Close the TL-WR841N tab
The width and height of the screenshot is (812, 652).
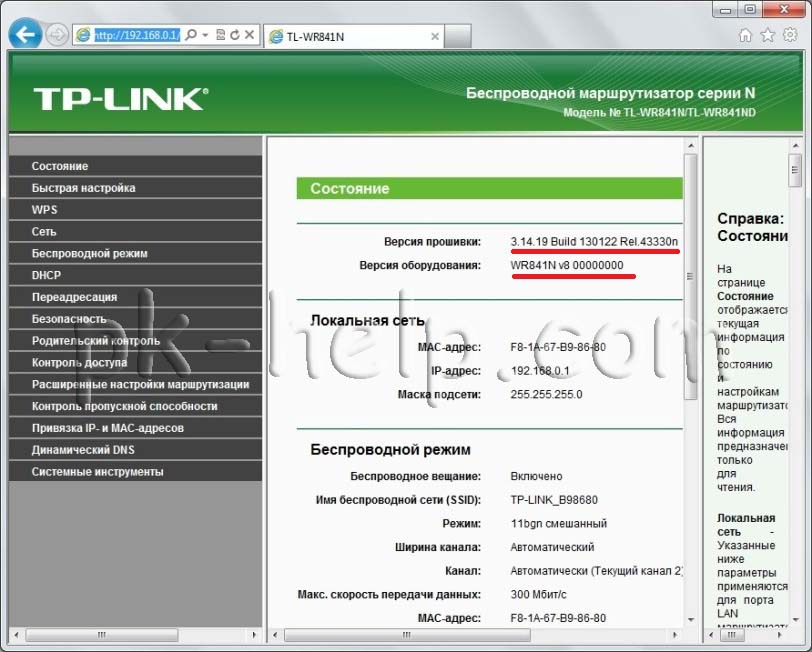coord(435,36)
